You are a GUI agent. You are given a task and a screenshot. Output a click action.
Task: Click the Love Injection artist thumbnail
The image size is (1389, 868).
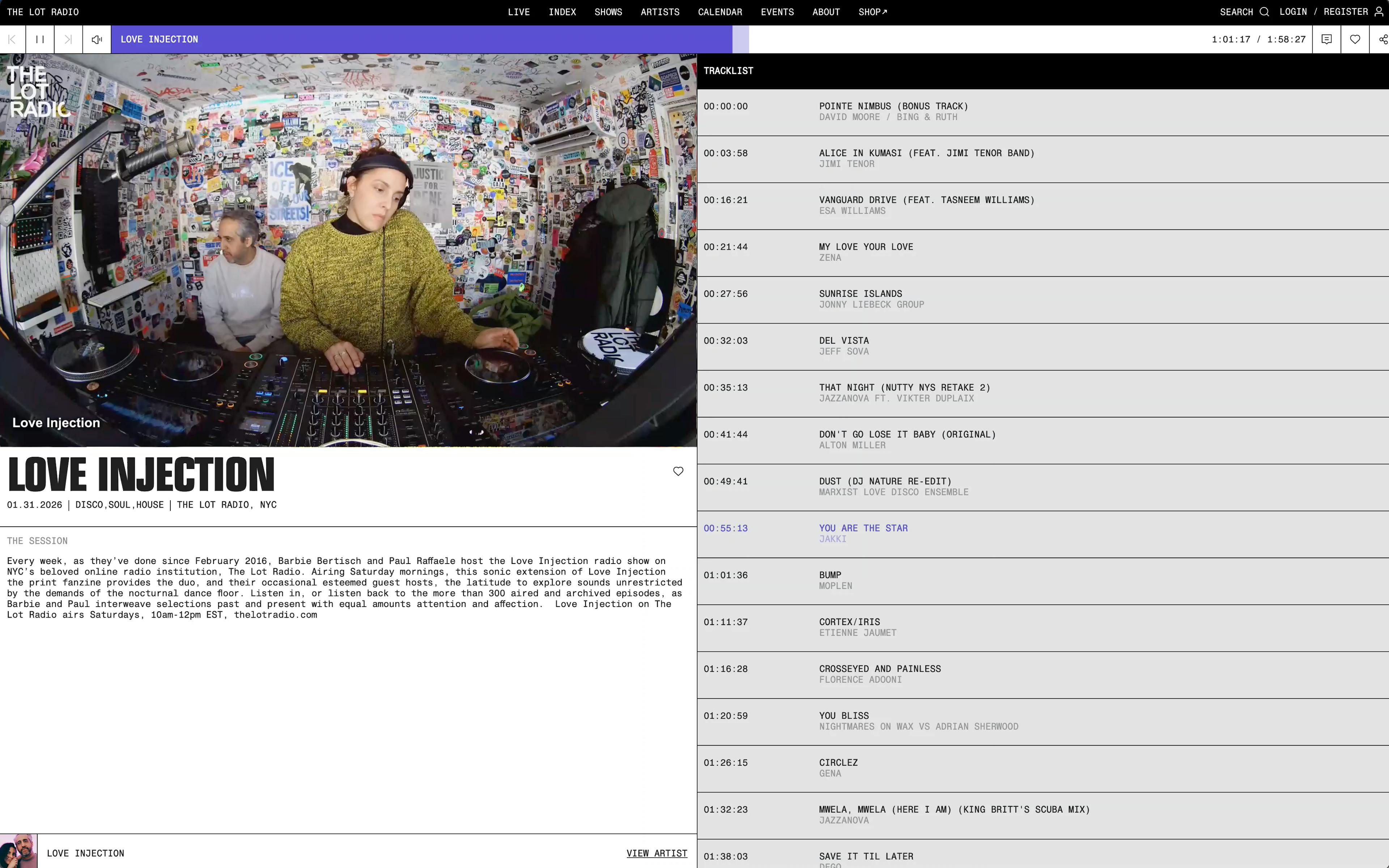pos(18,851)
